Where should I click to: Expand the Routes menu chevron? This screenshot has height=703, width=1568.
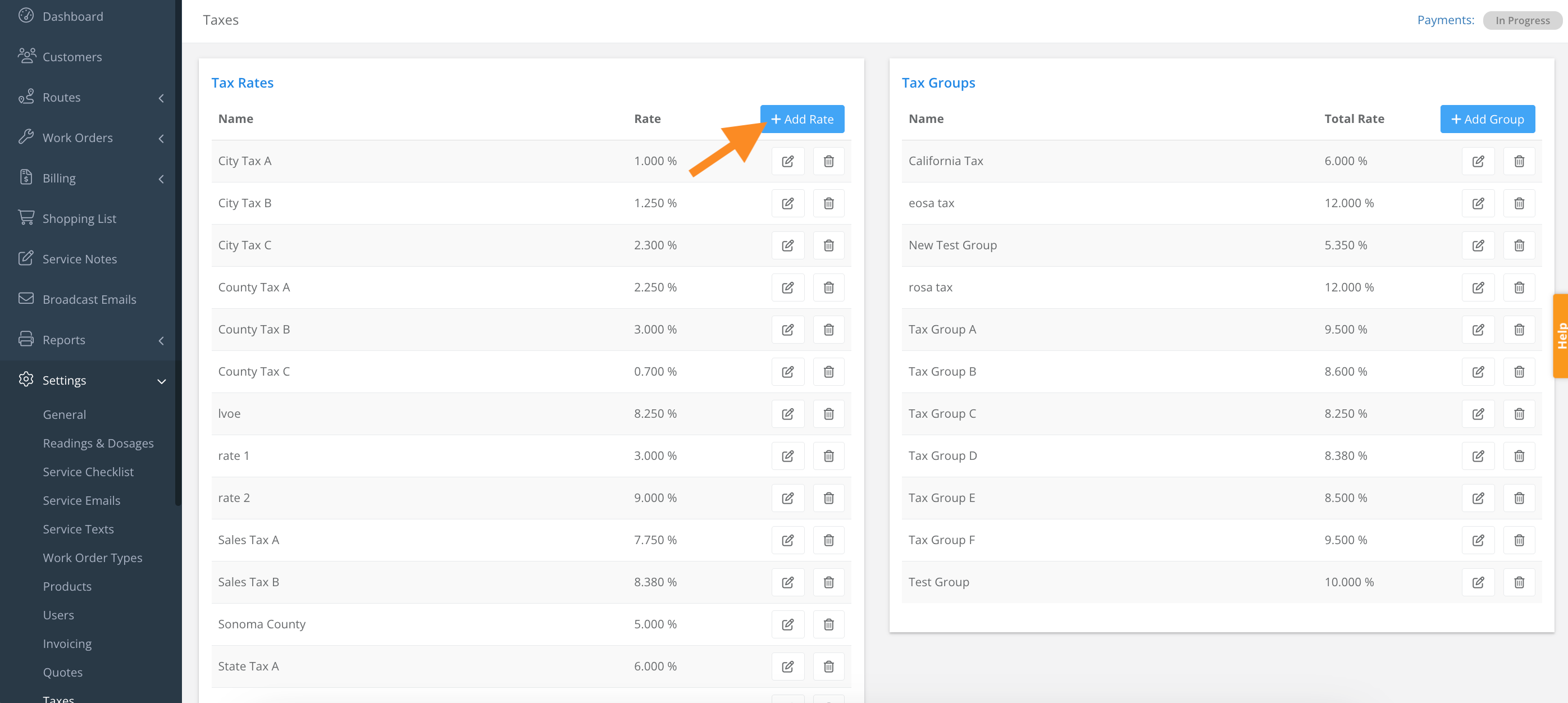point(161,98)
